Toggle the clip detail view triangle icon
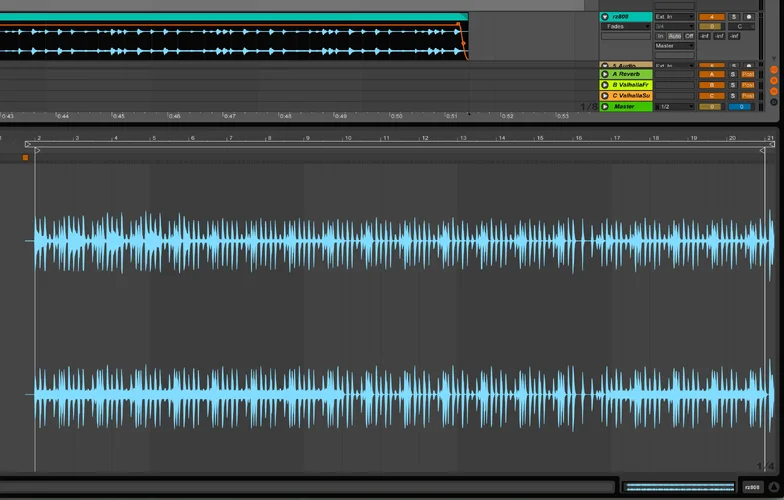This screenshot has height=500, width=784. [773, 486]
